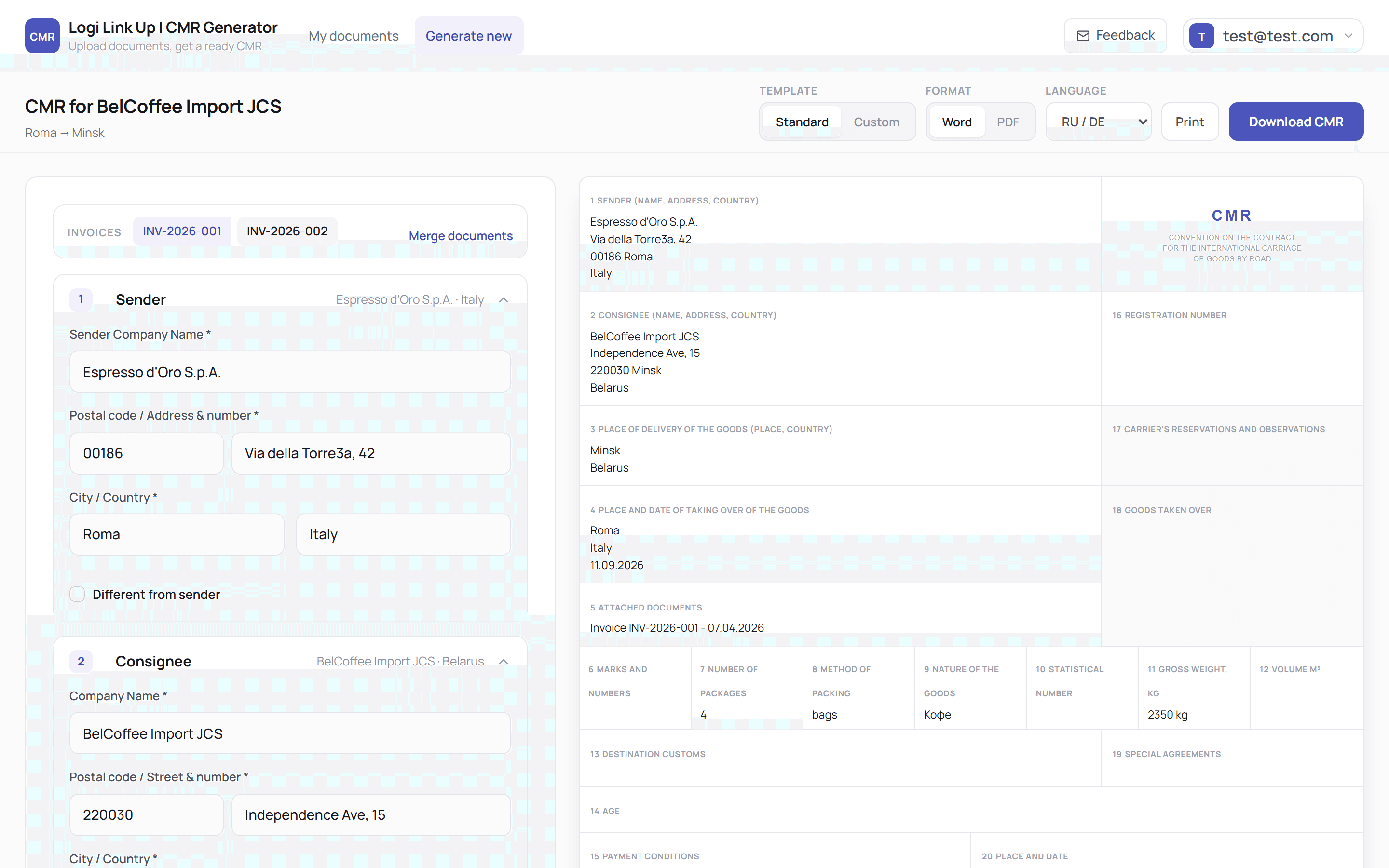Select invoice tab INV-2026-001
Viewport: 1389px width, 868px height.
coord(182,231)
